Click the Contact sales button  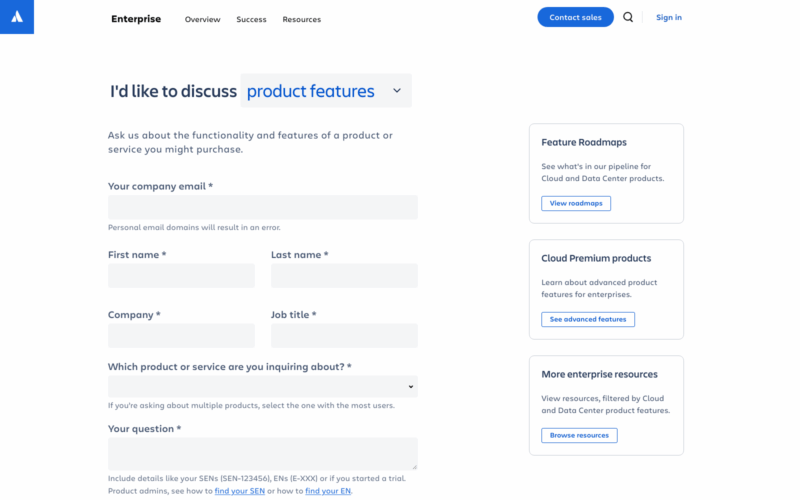coord(575,17)
